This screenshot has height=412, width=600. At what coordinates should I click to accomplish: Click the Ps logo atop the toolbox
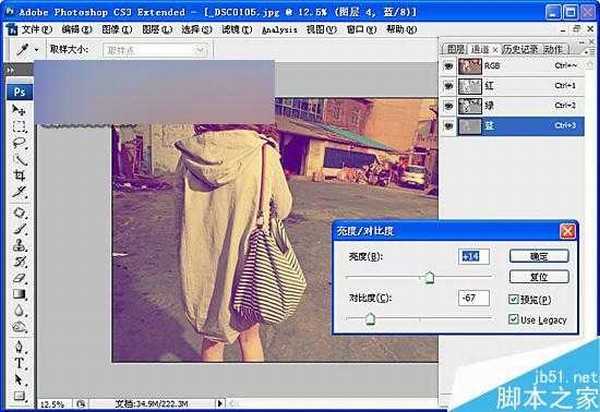(x=20, y=92)
